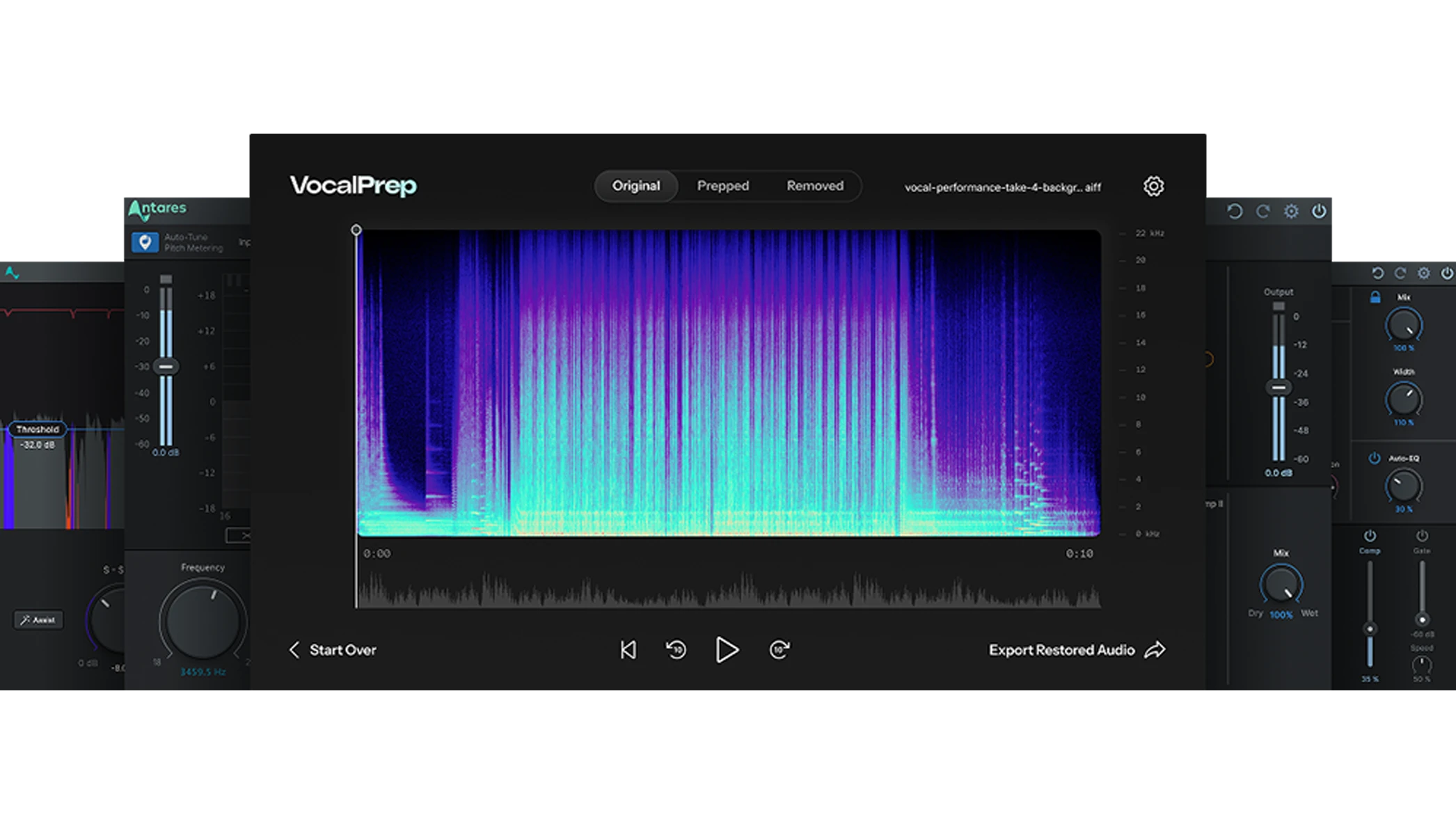Click Start Over

(333, 649)
